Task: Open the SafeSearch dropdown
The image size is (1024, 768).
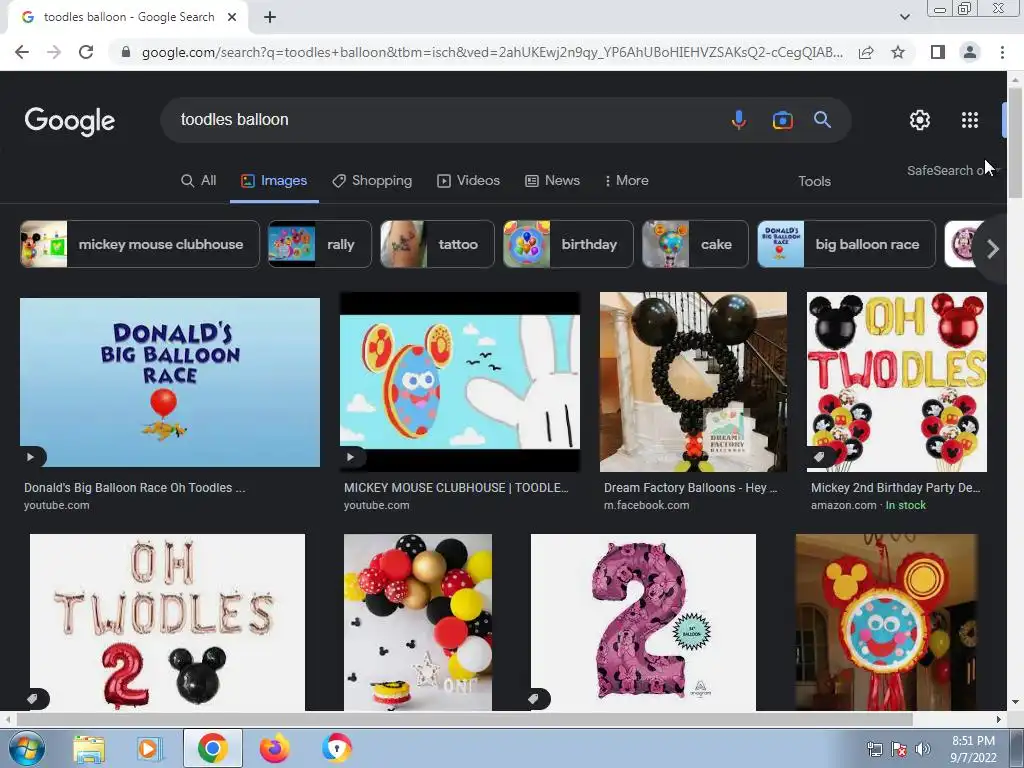Action: [952, 170]
